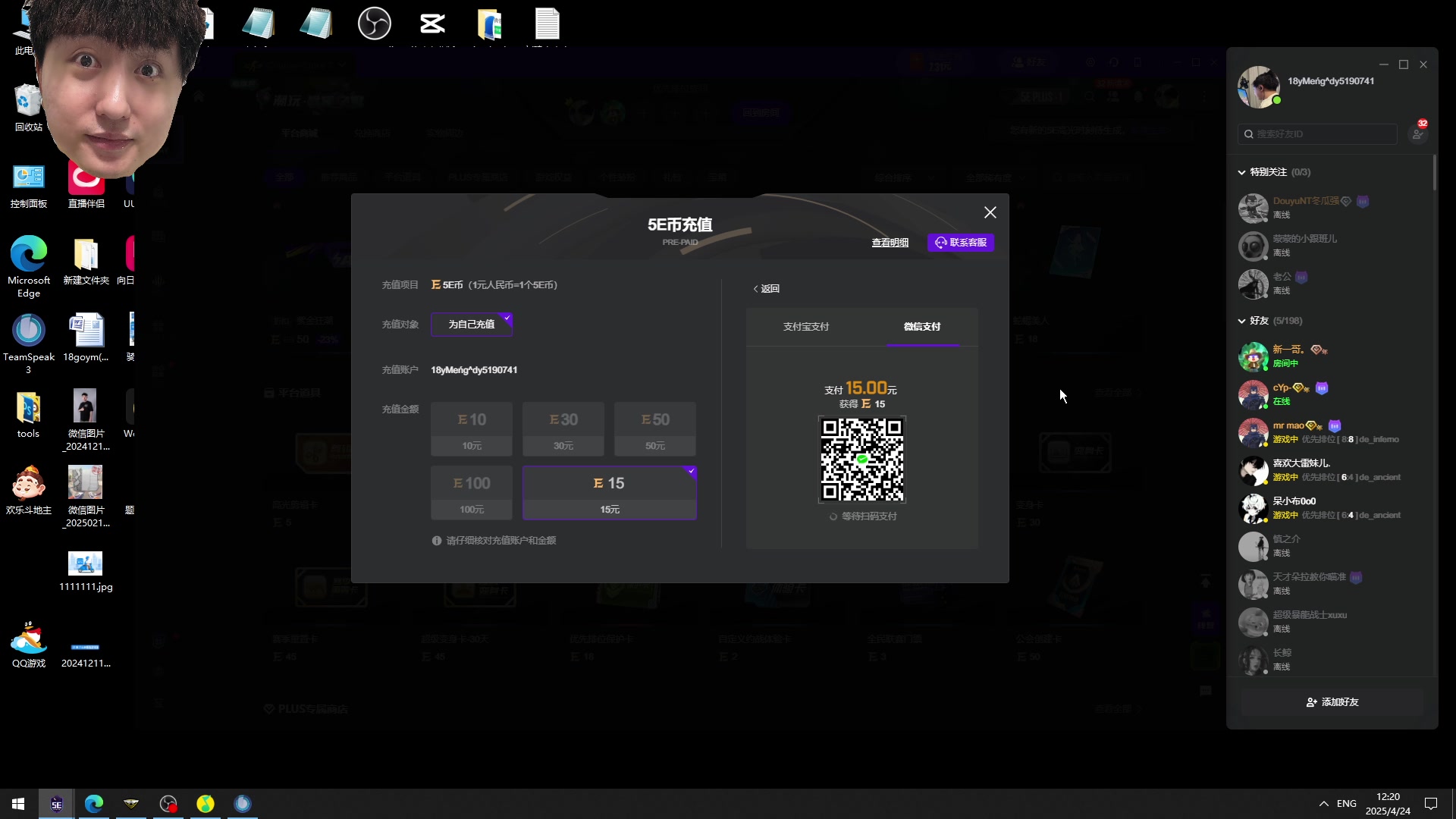The width and height of the screenshot is (1456, 819).
Task: Click the WeChat payment QR code
Action: click(x=862, y=460)
